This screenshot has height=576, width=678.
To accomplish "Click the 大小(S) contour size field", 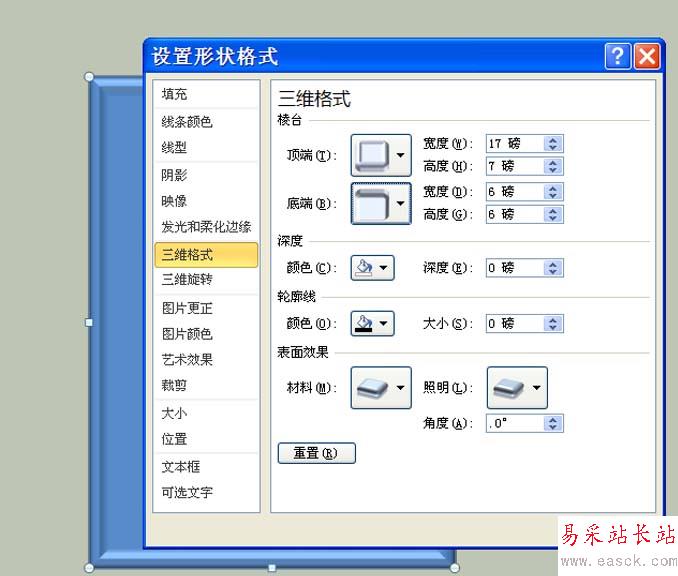I will pyautogui.click(x=515, y=323).
